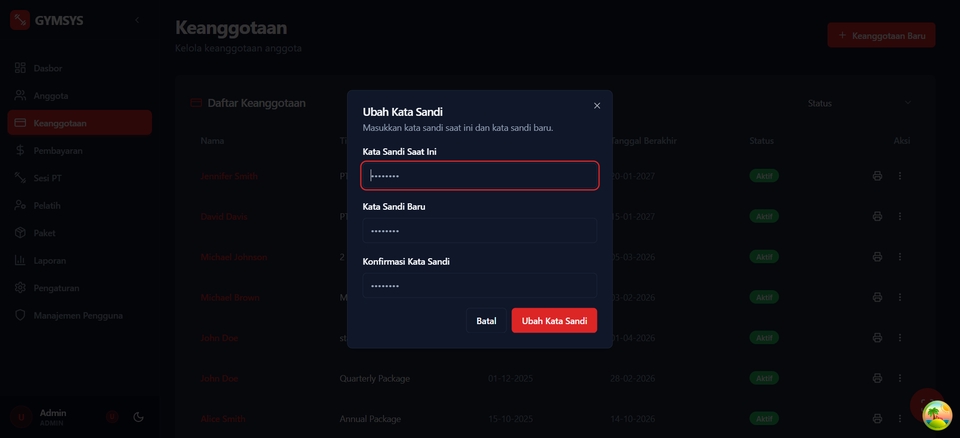Select the Keanggotaan menu item
Screen dimensions: 960x438
[x=80, y=123]
